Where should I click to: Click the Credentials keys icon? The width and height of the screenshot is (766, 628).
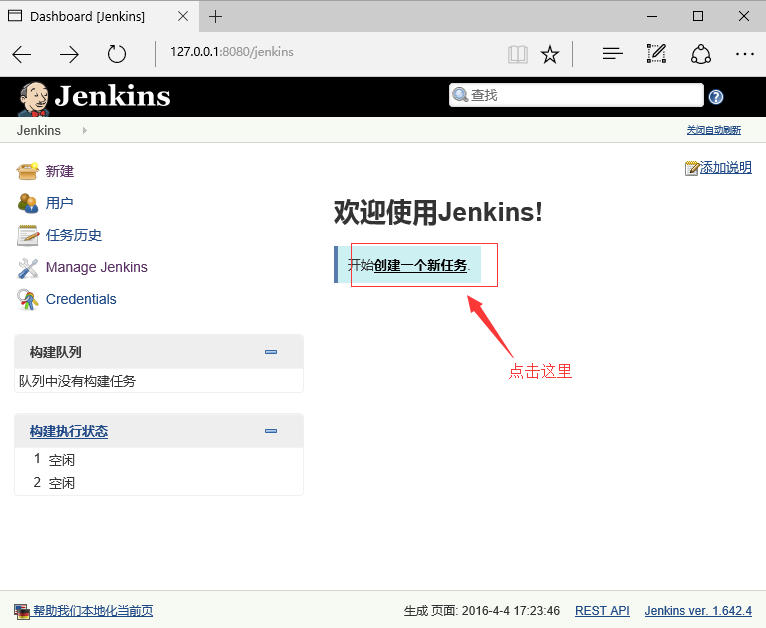(x=27, y=299)
